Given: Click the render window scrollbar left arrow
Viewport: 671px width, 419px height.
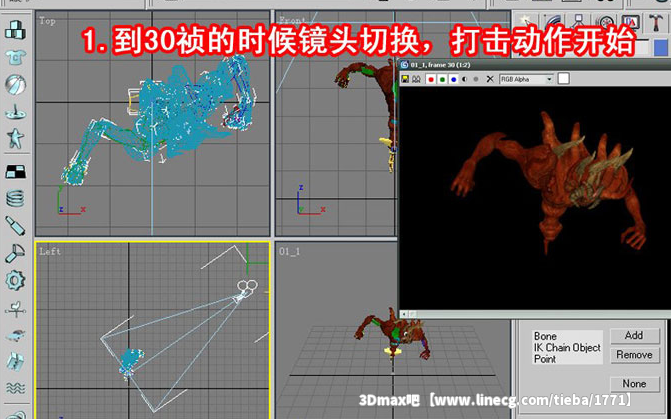Looking at the screenshot, I should [x=404, y=314].
